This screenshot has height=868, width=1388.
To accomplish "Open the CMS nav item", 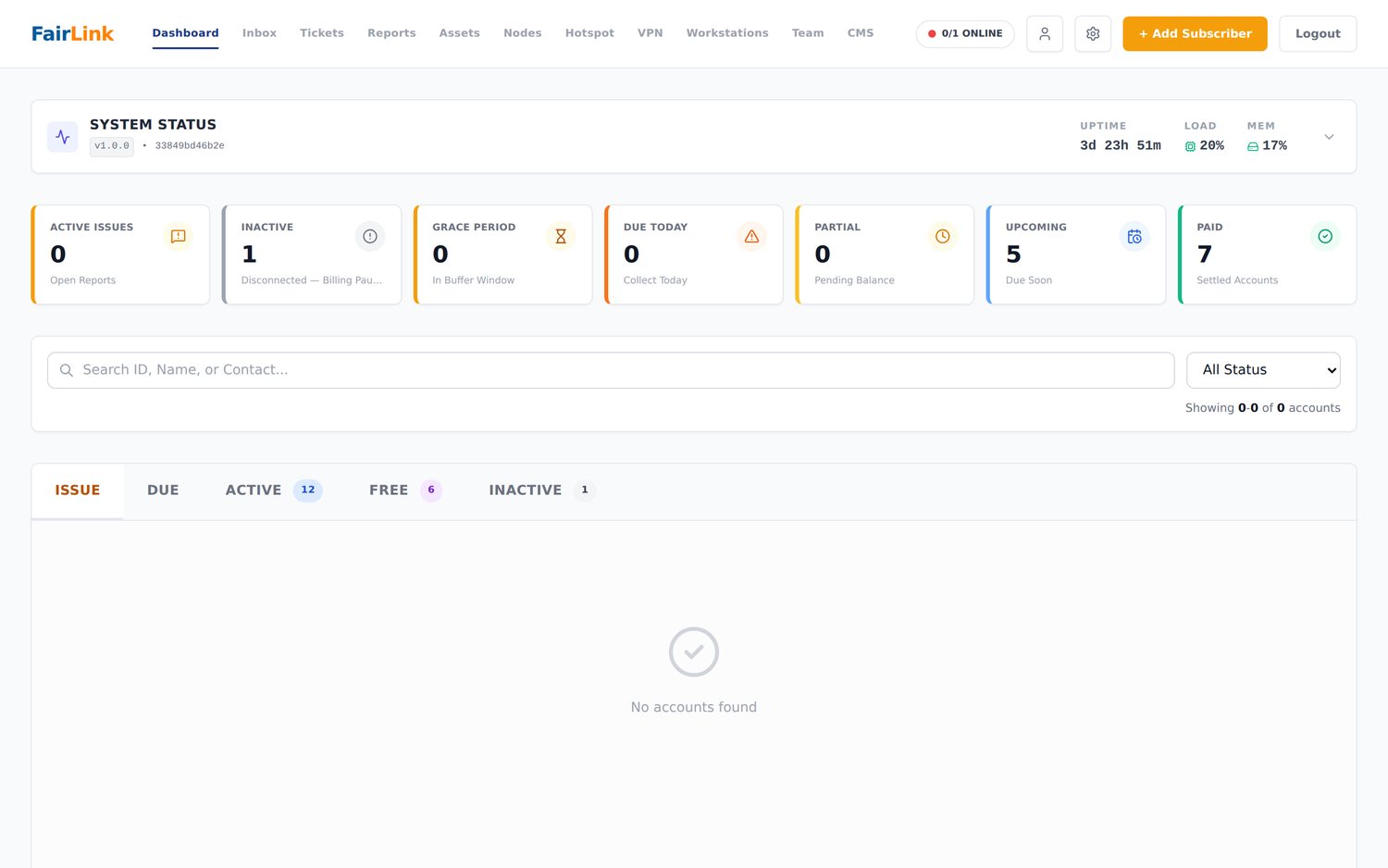I will click(x=861, y=33).
